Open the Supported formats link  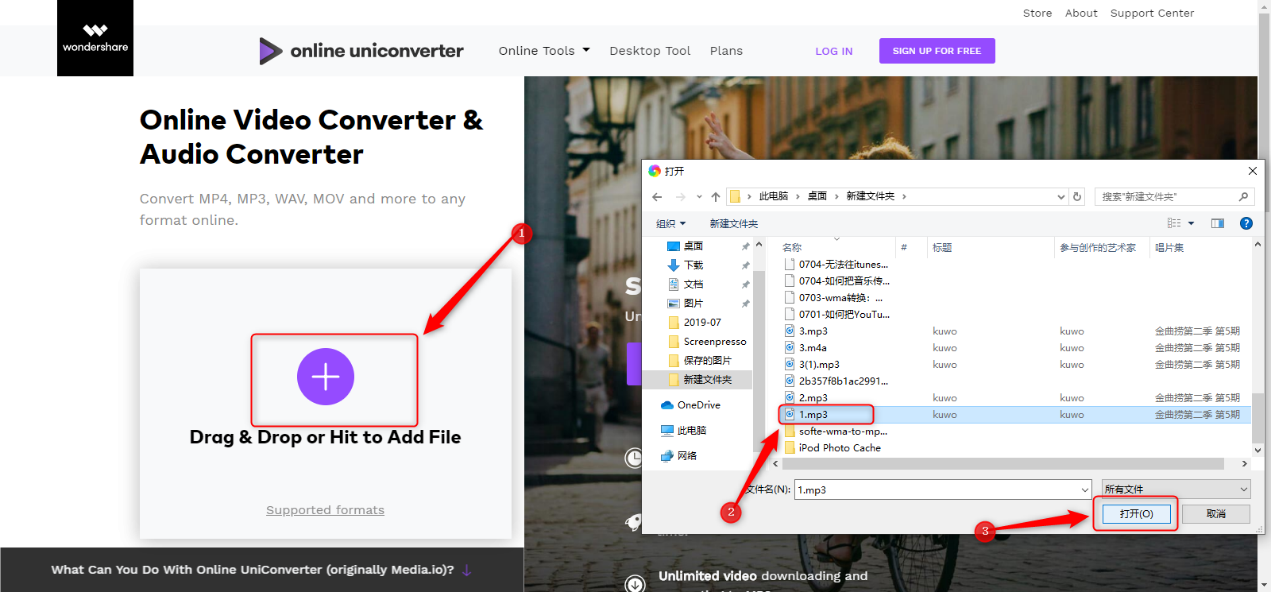[325, 510]
